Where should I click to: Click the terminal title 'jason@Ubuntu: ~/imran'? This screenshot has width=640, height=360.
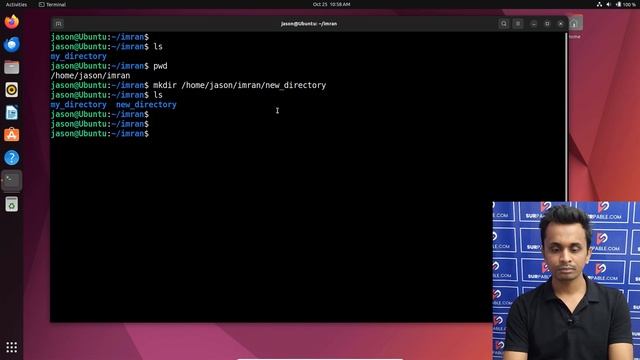click(309, 24)
